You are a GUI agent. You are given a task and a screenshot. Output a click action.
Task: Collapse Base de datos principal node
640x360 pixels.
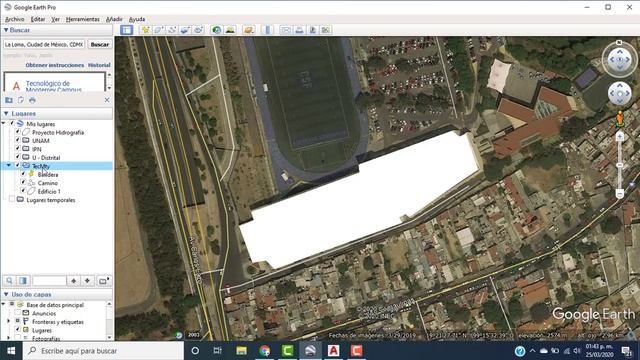(x=4, y=304)
